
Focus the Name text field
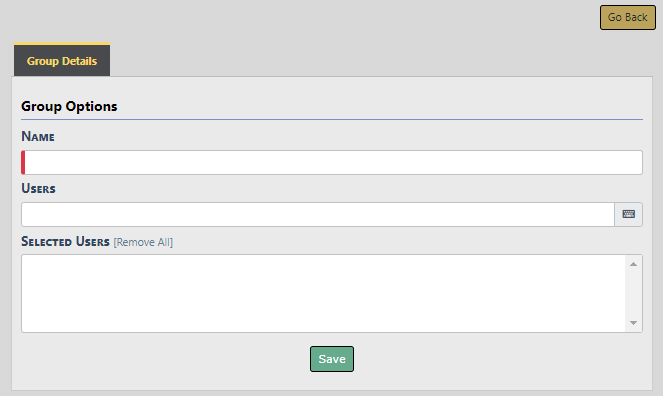coord(332,162)
